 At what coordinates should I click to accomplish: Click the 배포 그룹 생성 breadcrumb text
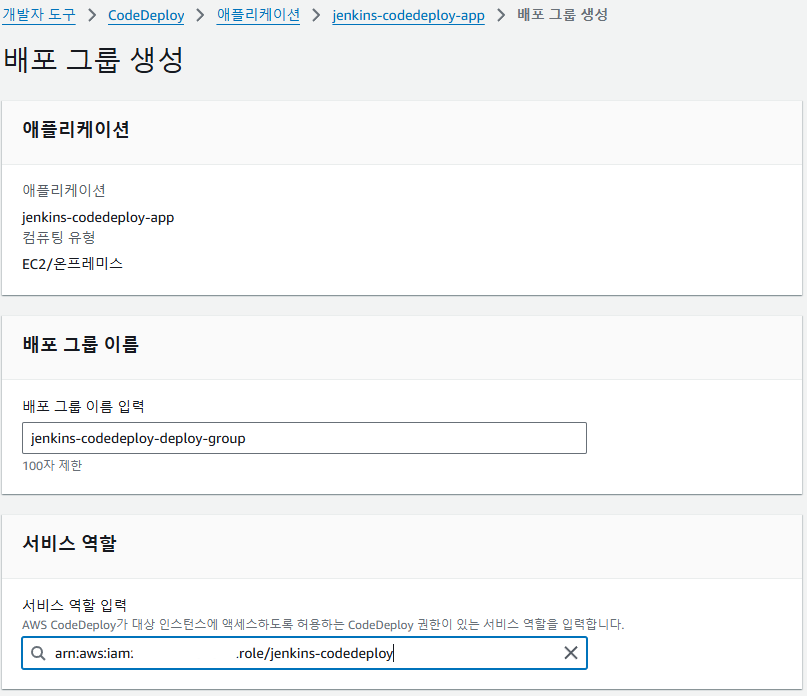pos(562,14)
